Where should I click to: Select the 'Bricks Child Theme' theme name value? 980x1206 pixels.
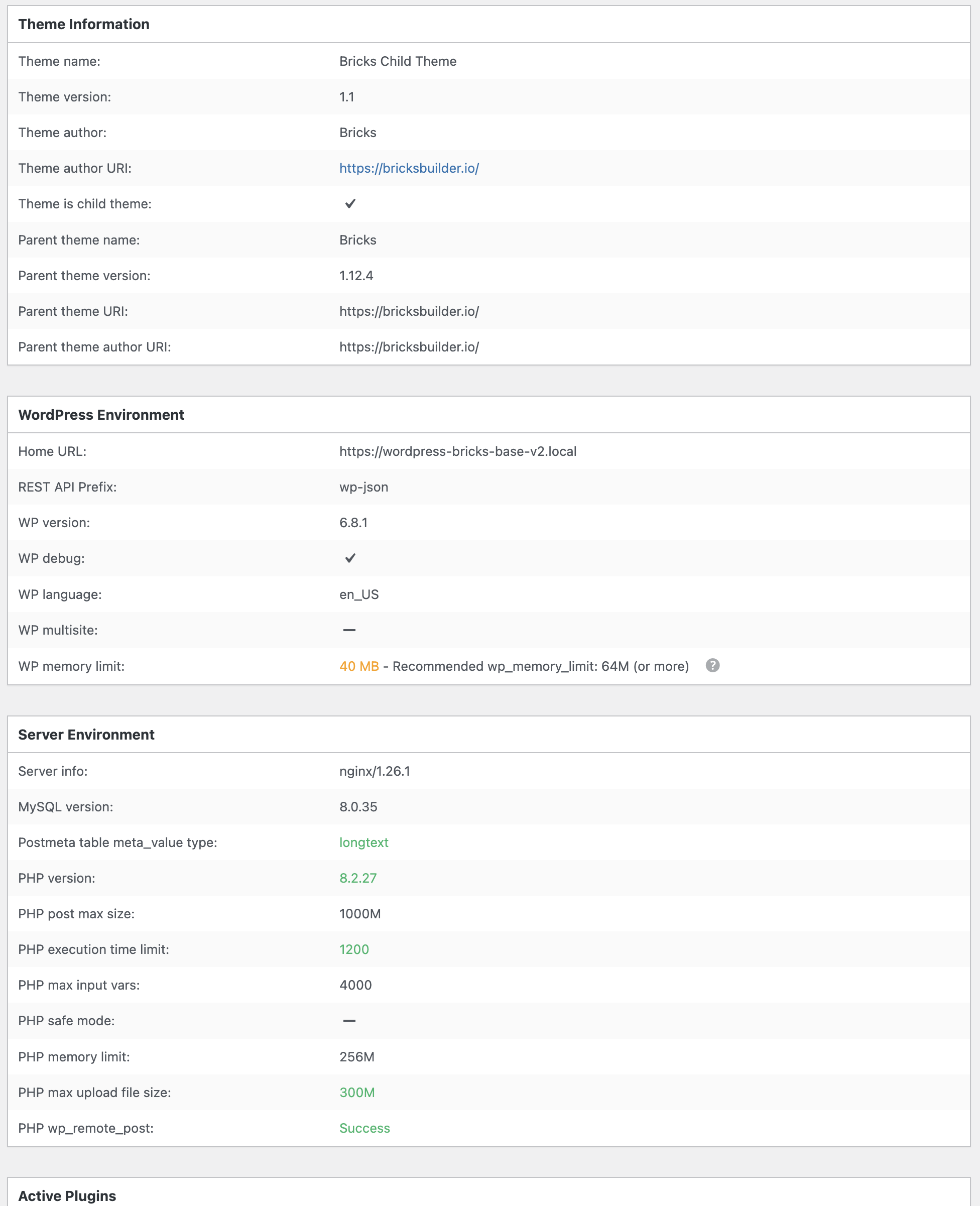tap(398, 61)
